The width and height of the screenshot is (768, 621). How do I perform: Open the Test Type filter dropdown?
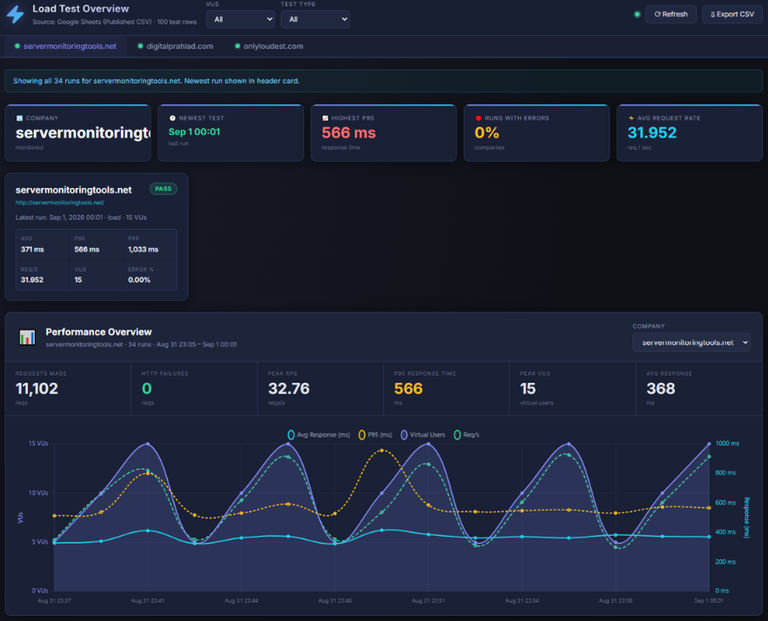pos(315,19)
